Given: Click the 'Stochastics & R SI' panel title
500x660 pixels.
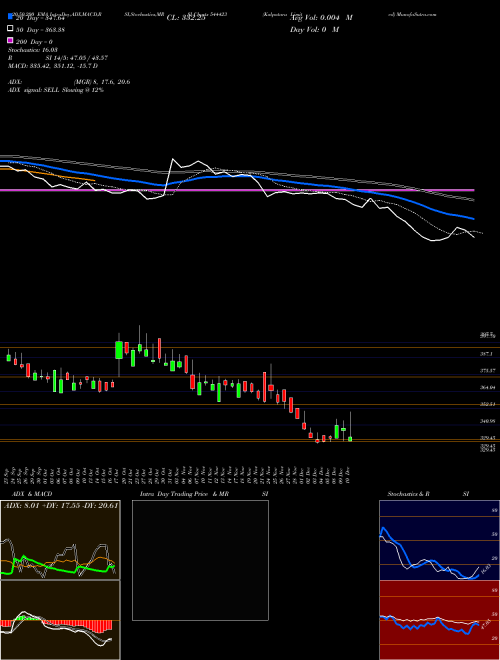Looking at the screenshot, I should pos(428,494).
